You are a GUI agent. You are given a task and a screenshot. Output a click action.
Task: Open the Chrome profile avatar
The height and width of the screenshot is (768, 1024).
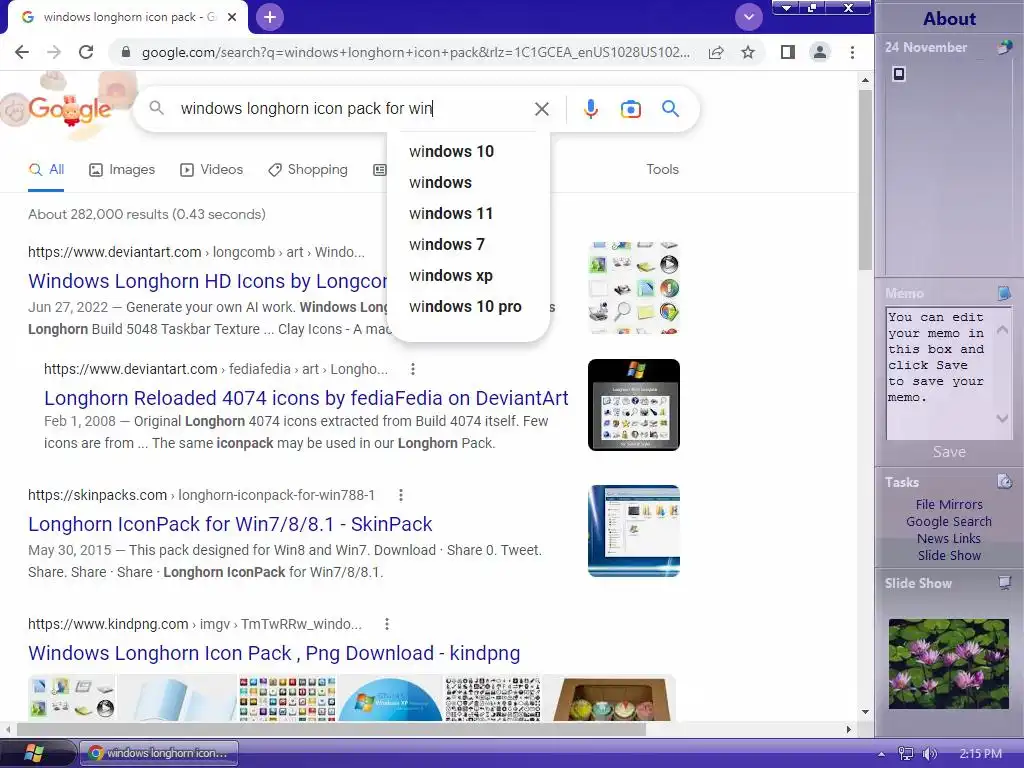click(x=820, y=52)
